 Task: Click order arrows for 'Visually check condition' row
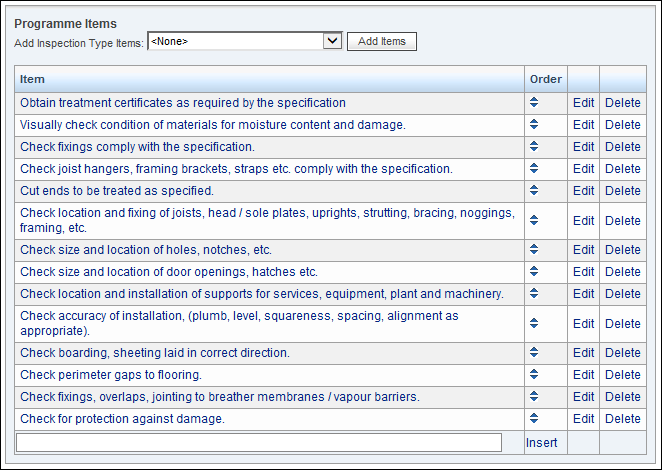[534, 124]
